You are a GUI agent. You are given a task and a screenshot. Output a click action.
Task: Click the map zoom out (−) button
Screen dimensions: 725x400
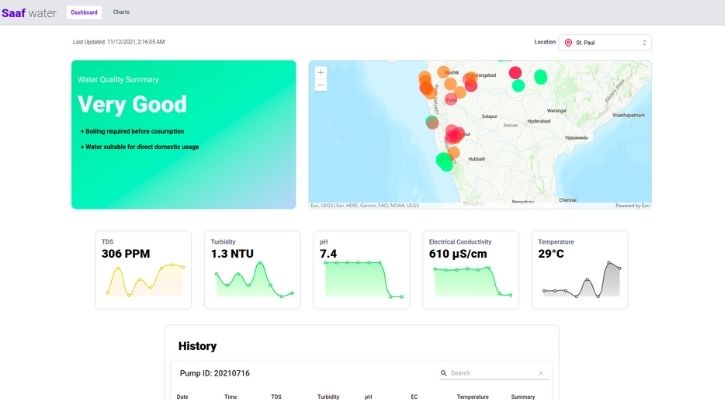pos(320,85)
